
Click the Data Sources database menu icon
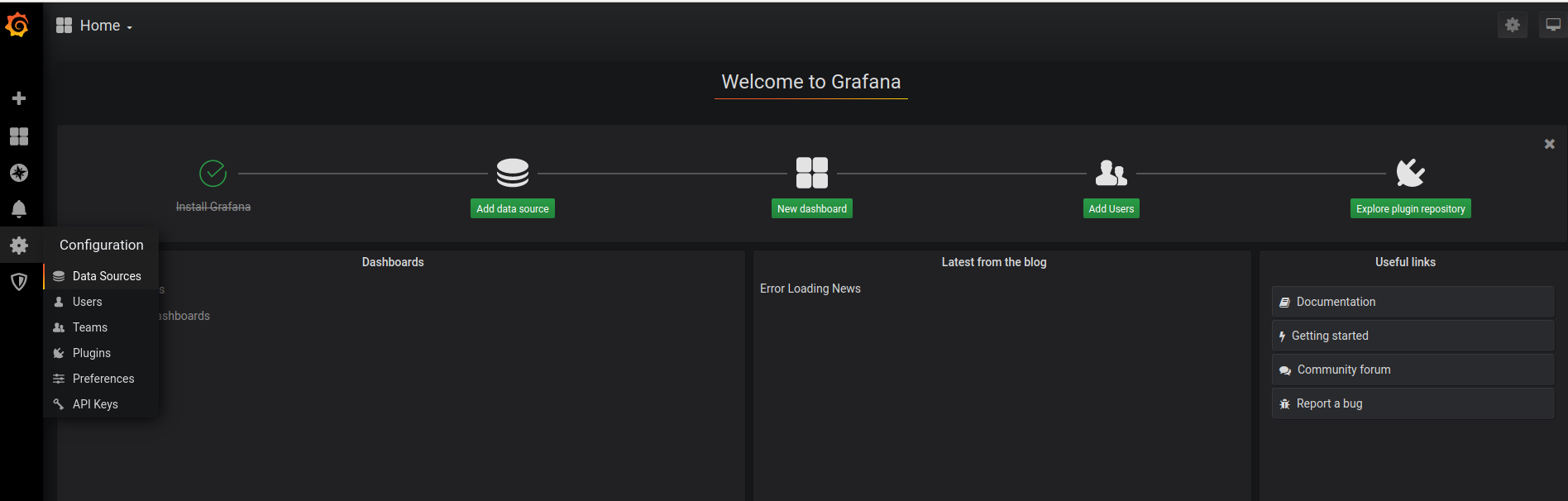pyautogui.click(x=59, y=276)
